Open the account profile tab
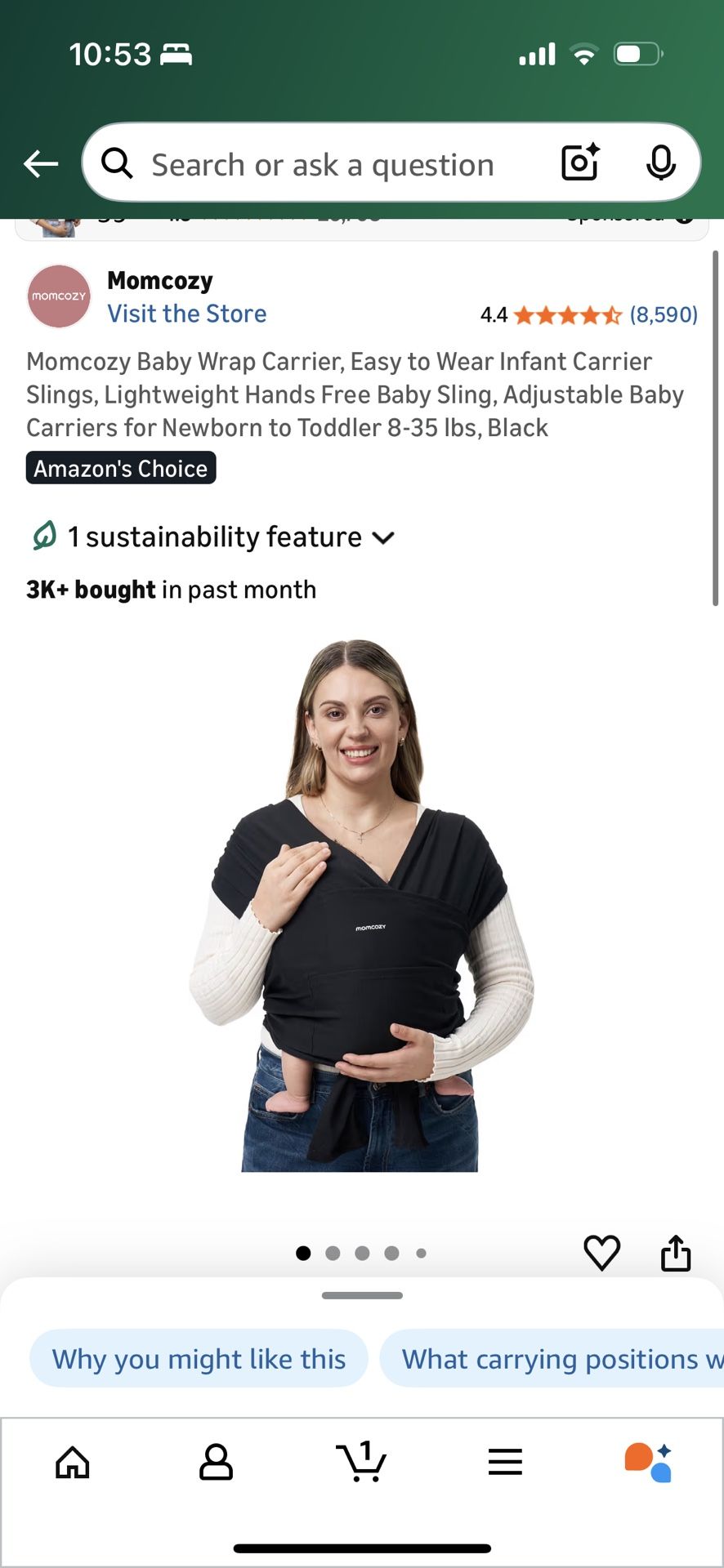724x1568 pixels. pos(217,1462)
